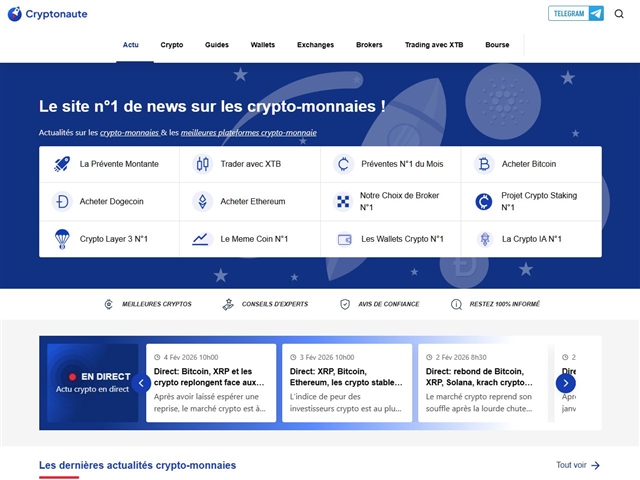Click the arrow icon next to Tout voir

coord(596,465)
